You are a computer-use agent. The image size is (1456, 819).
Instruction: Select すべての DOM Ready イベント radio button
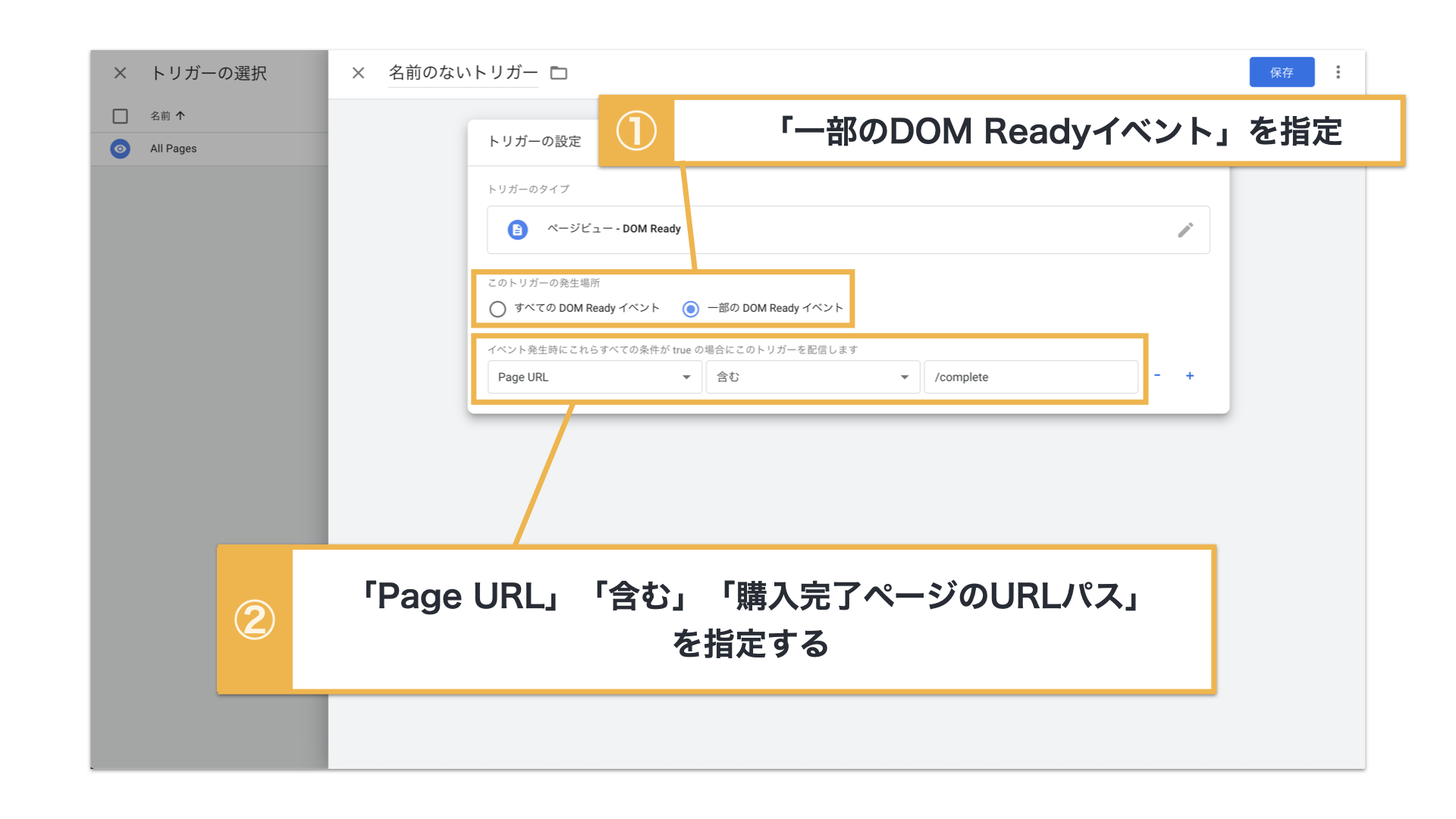[x=497, y=309]
